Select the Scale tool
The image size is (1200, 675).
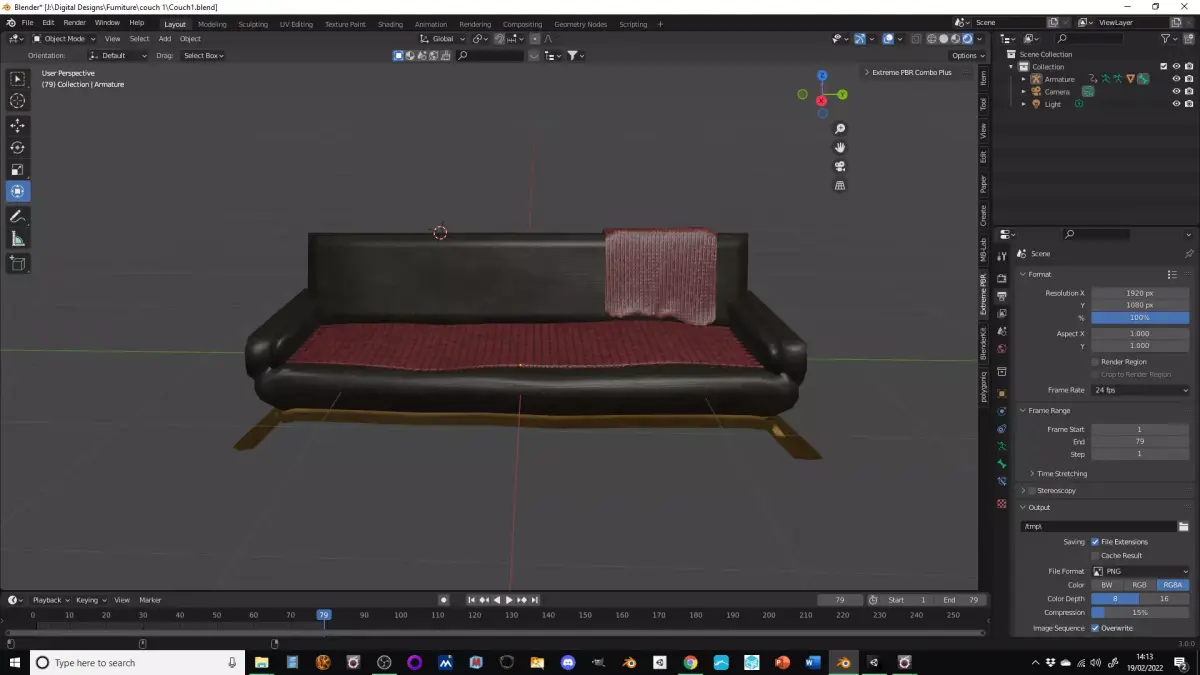(17, 169)
